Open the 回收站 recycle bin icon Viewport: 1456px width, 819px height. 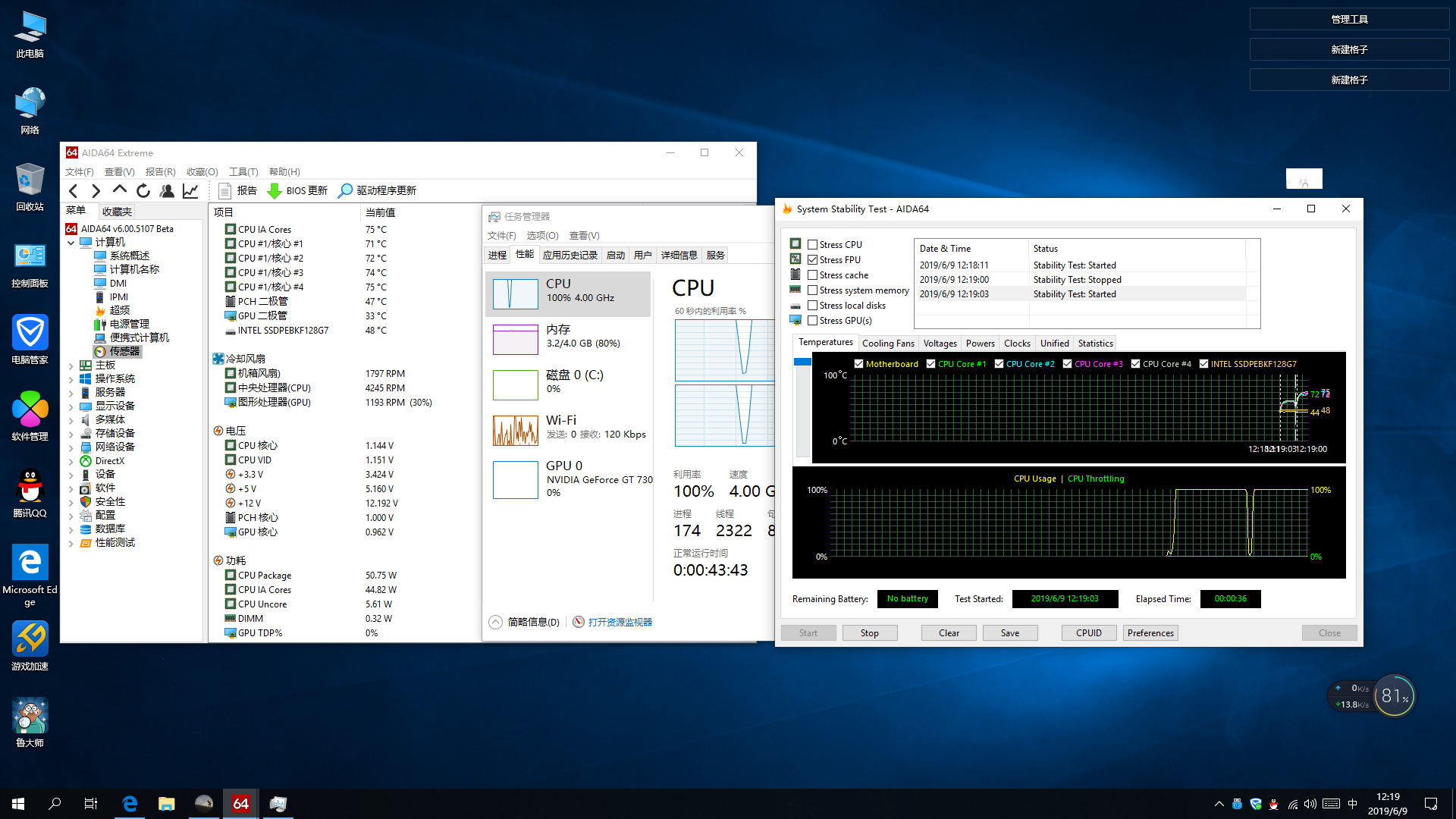pos(30,188)
